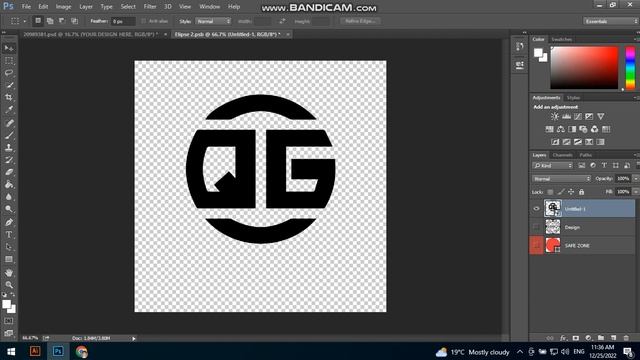The width and height of the screenshot is (640, 360).
Task: Select the Path Selection tool
Action: coord(9,247)
